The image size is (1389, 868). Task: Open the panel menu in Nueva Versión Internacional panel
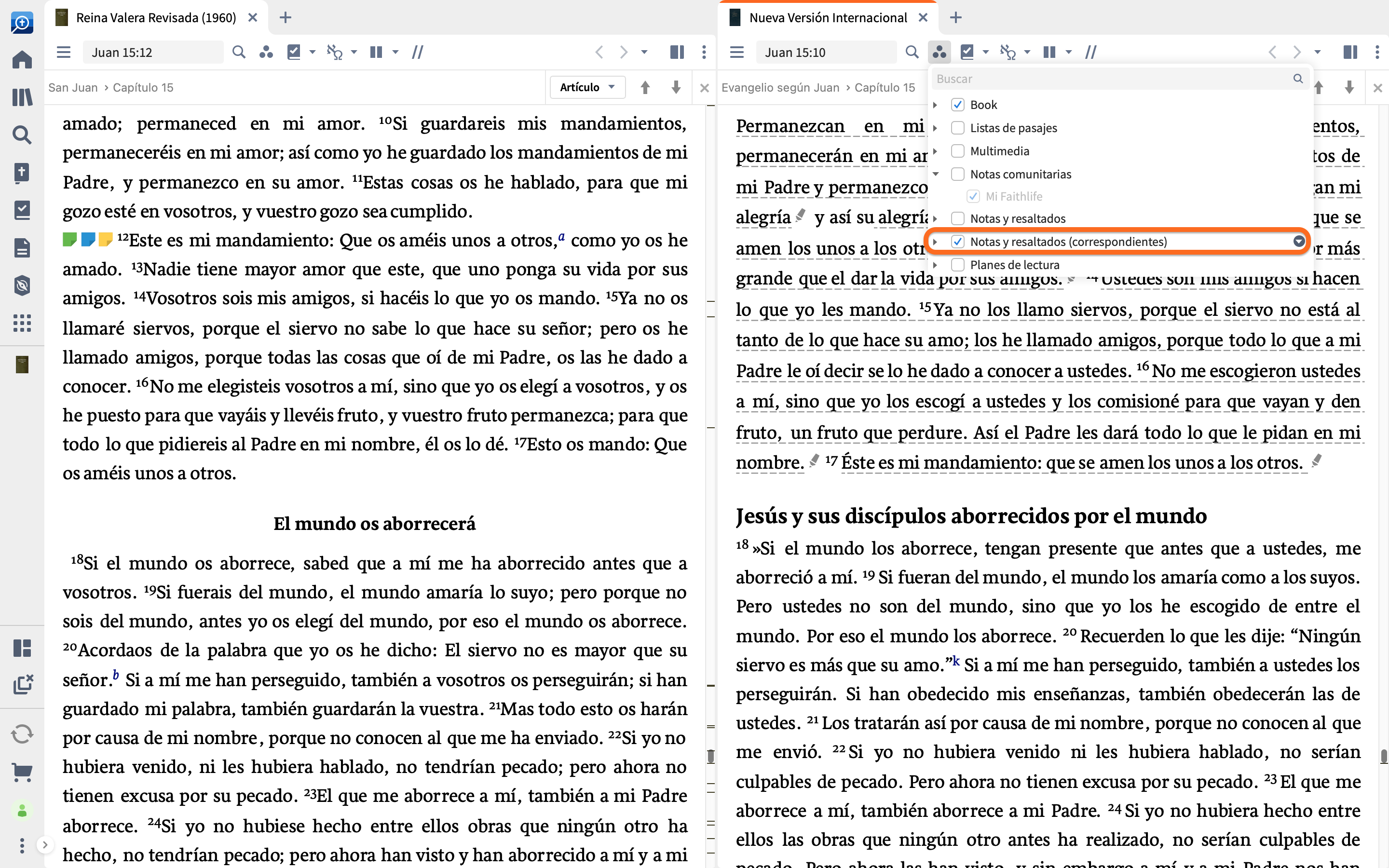(x=737, y=52)
